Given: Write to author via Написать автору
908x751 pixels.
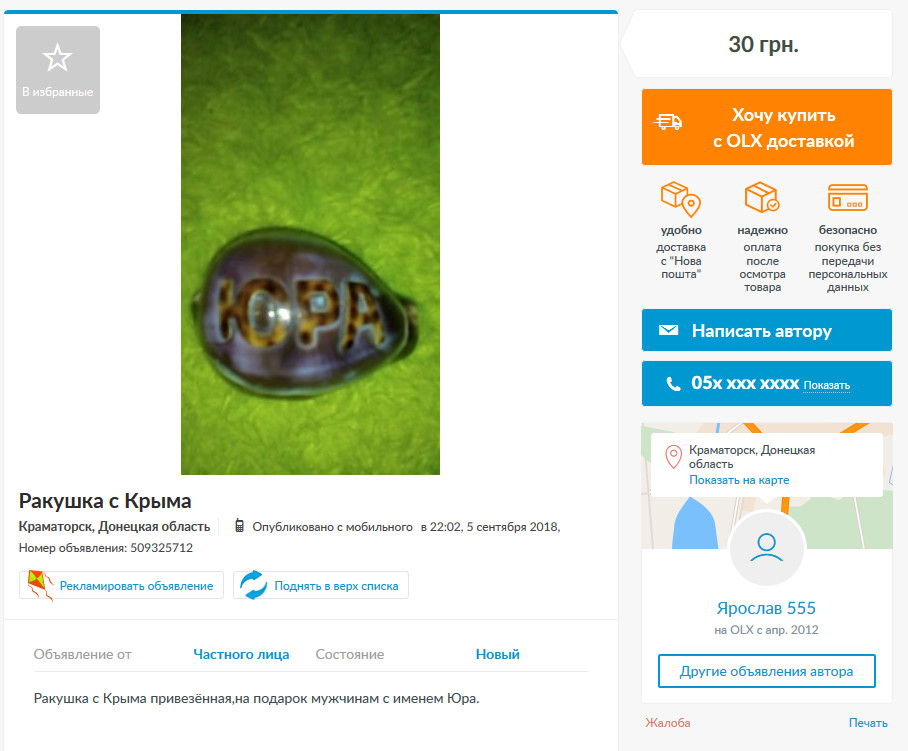Looking at the screenshot, I should 767,330.
